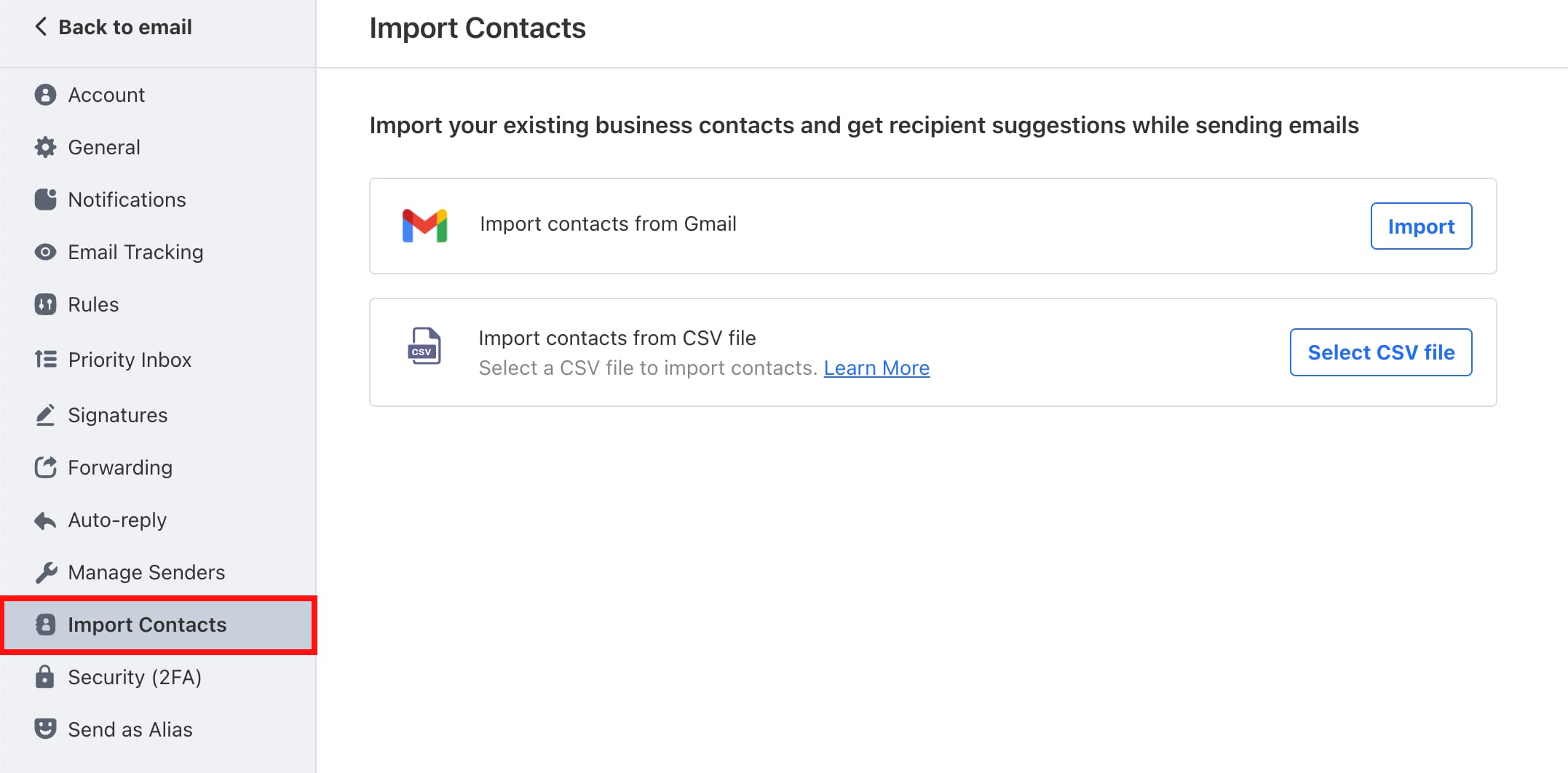Open the Learn More link
The image size is (1568, 773).
tap(876, 368)
